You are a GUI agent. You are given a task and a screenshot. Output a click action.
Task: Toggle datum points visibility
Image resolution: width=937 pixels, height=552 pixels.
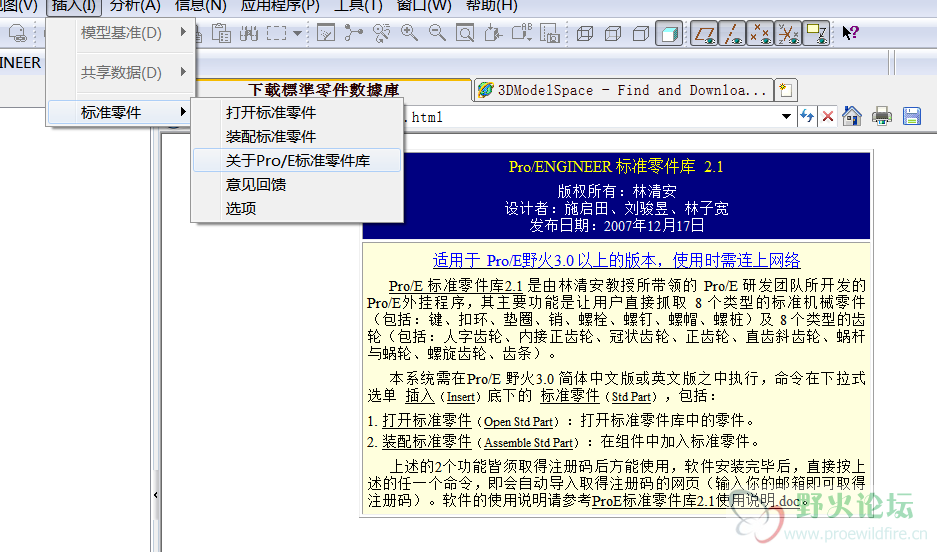(760, 33)
